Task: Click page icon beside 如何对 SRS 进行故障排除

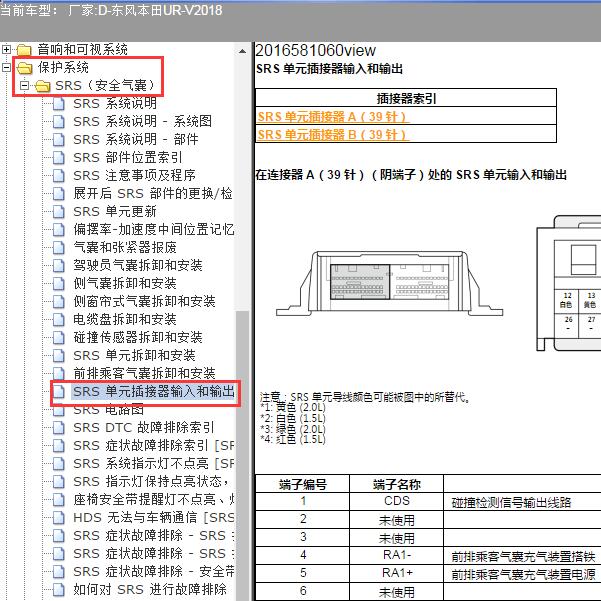Action: tap(59, 590)
